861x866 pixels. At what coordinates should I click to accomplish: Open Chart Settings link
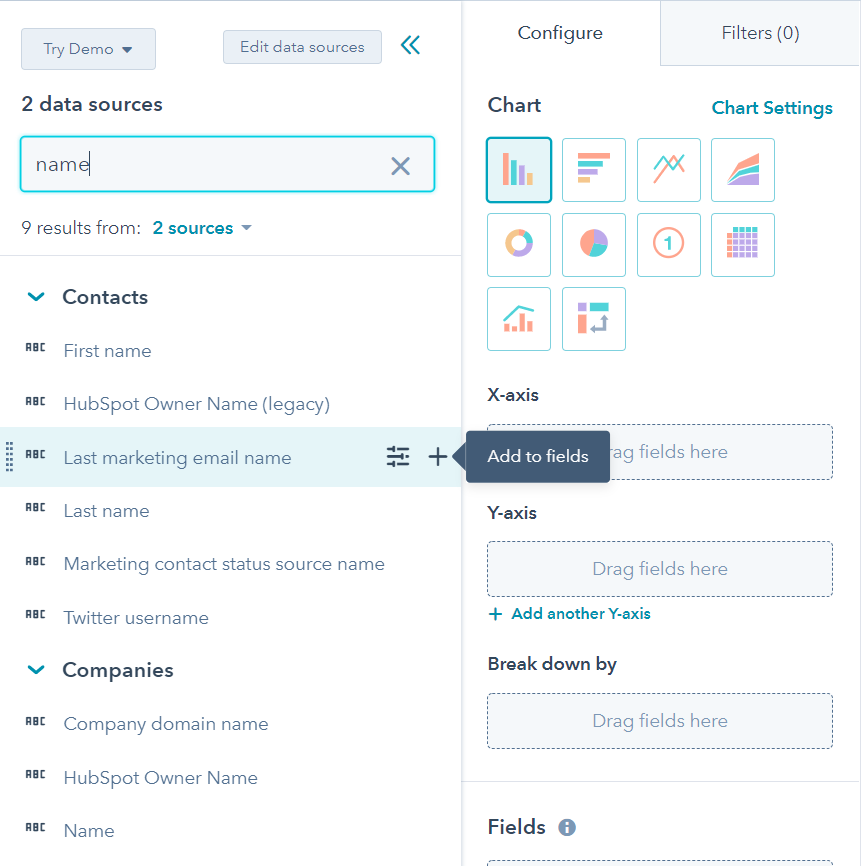pyautogui.click(x=772, y=108)
